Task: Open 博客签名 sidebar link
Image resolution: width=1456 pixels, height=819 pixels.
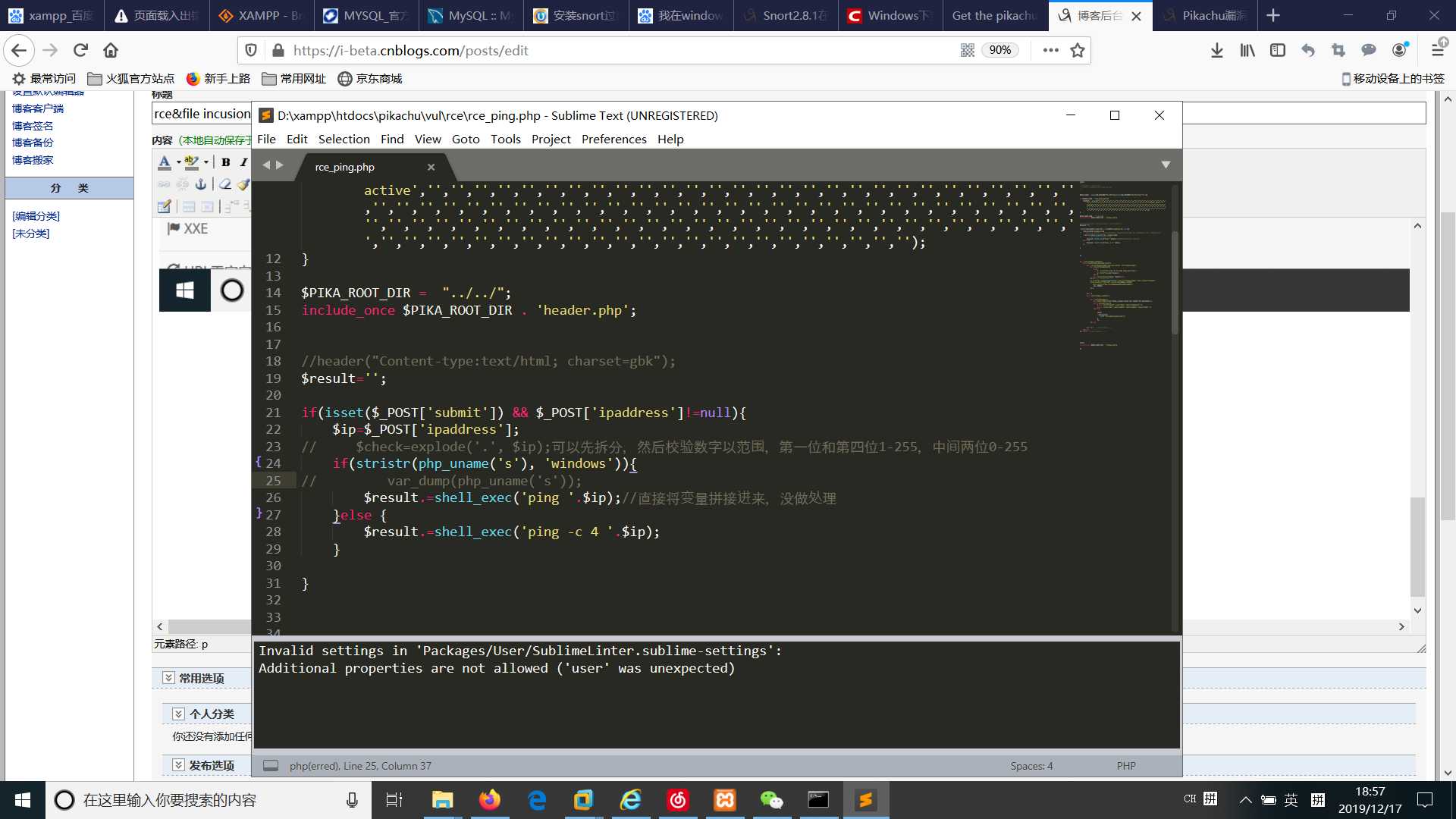Action: point(33,126)
